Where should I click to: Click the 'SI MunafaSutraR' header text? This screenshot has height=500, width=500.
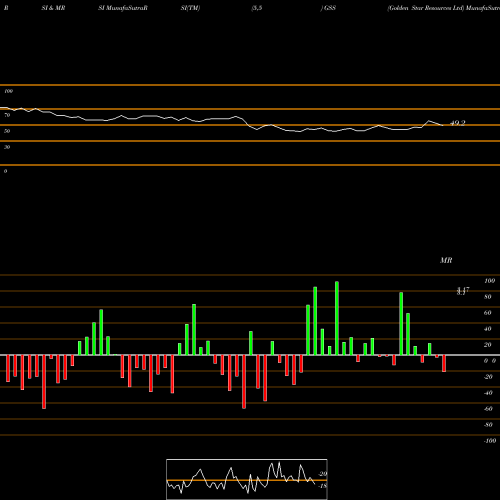click(123, 8)
